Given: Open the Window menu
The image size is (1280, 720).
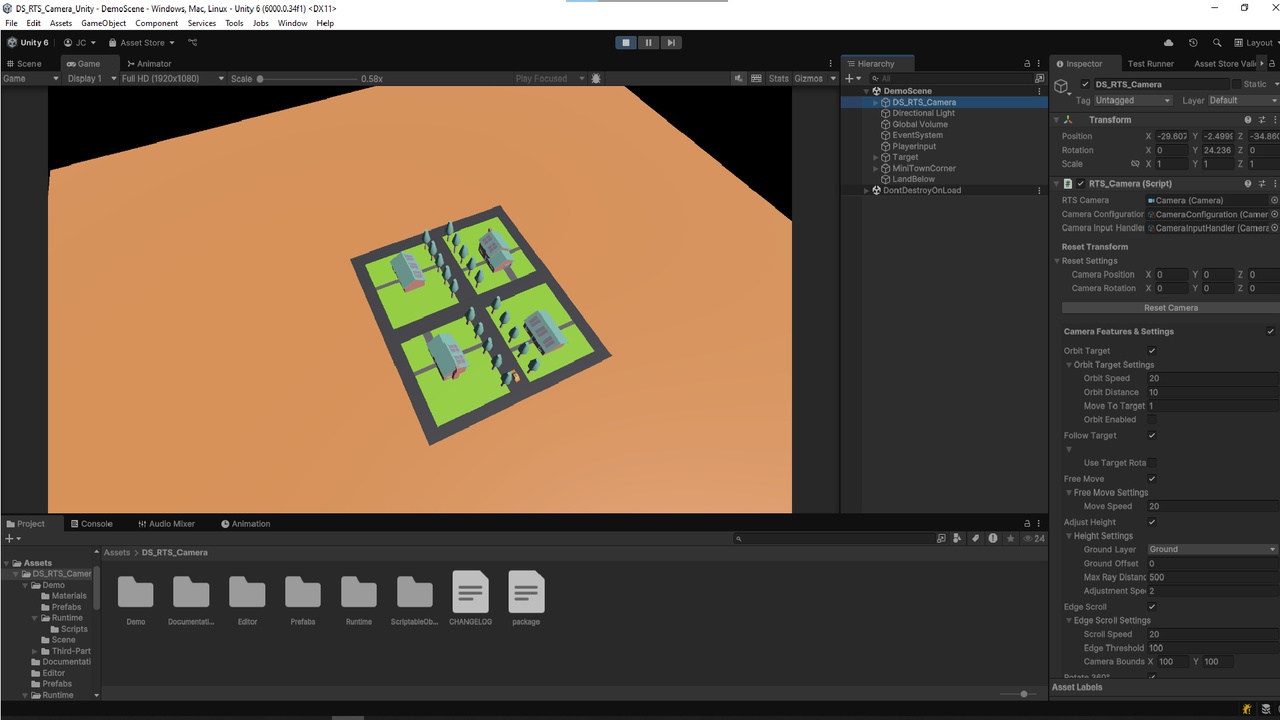Looking at the screenshot, I should (292, 23).
